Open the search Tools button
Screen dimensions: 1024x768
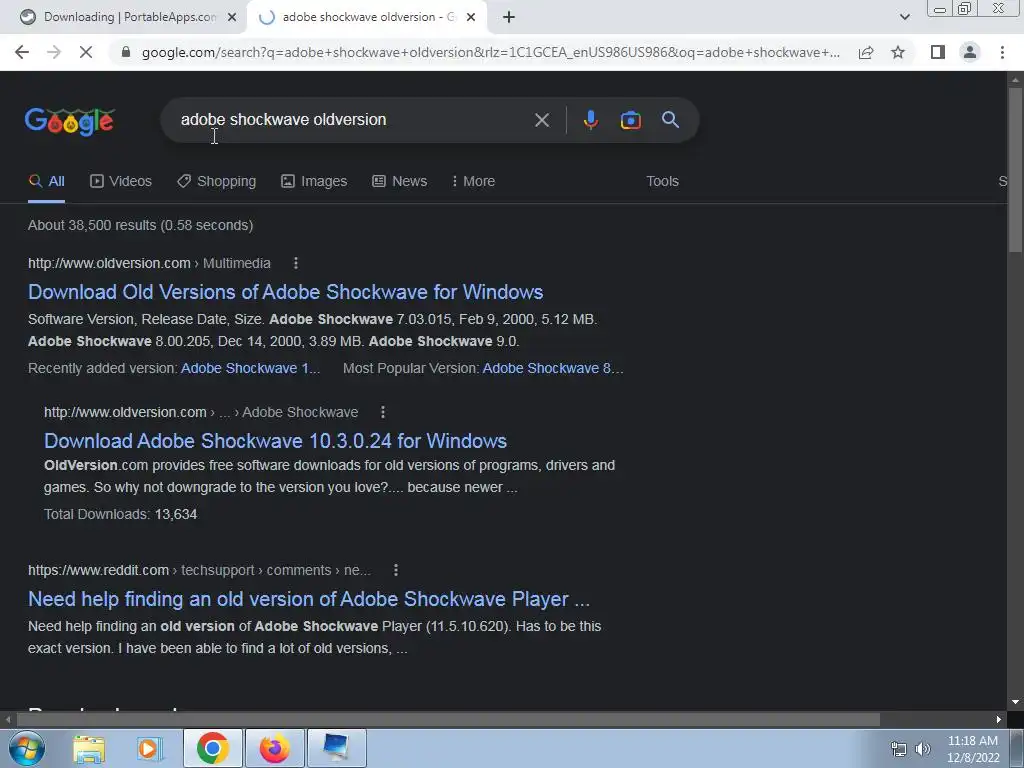click(662, 182)
